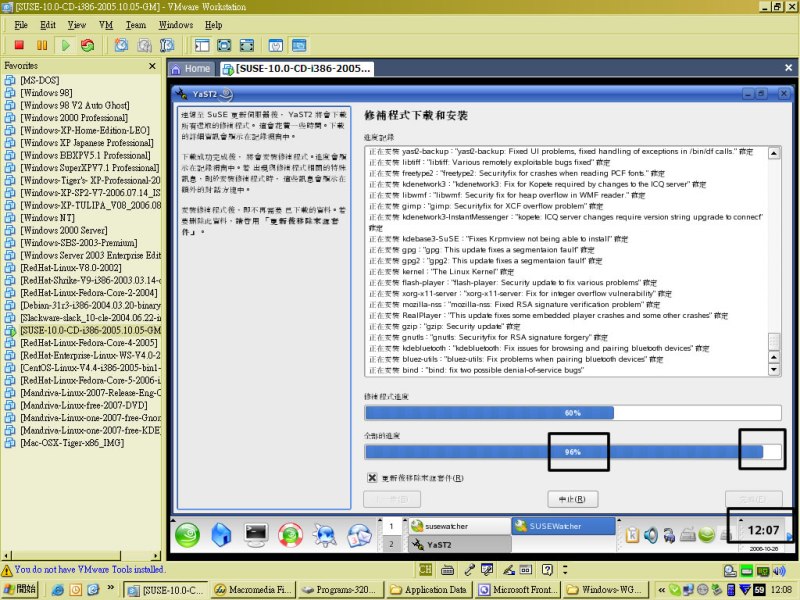The height and width of the screenshot is (600, 800).
Task: Close the Favorites panel
Action: (x=152, y=66)
